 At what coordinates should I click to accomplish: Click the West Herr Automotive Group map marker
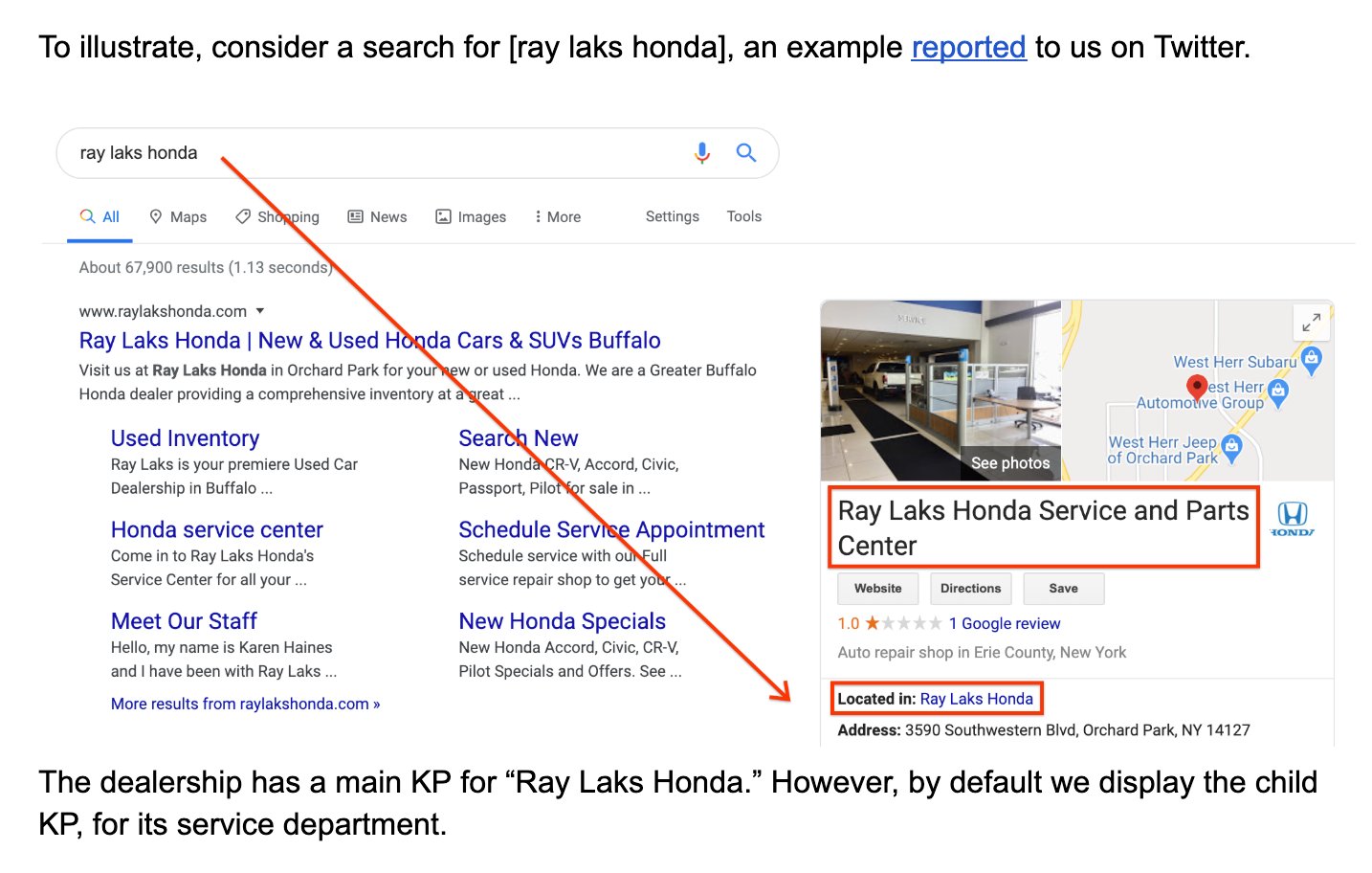tap(1278, 392)
